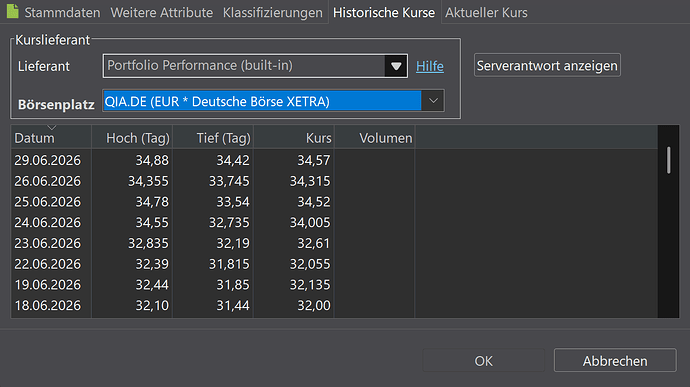690x387 pixels.
Task: Confirm with the OK button
Action: (x=483, y=361)
